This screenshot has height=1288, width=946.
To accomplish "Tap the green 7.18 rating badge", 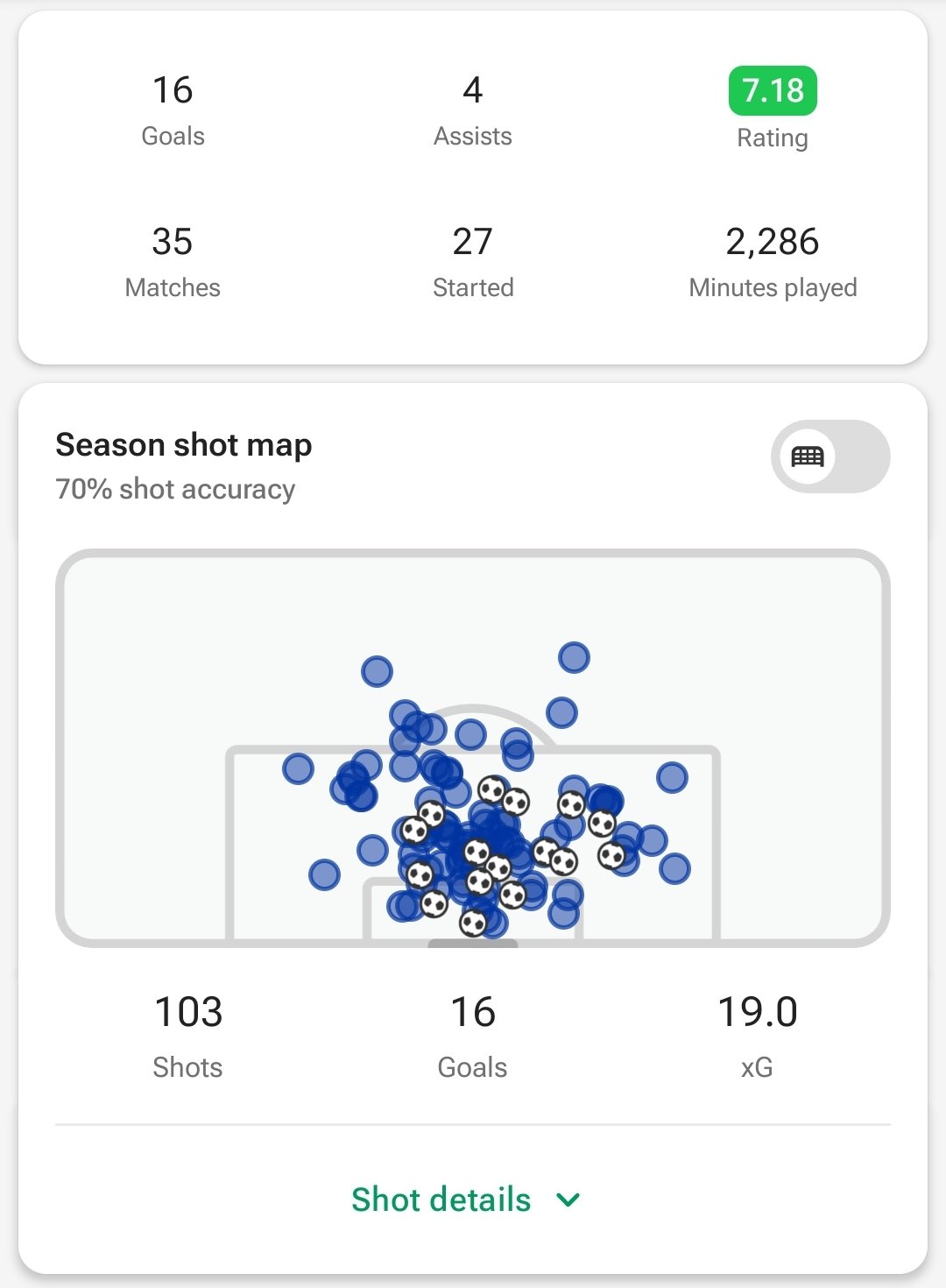I will tap(773, 90).
